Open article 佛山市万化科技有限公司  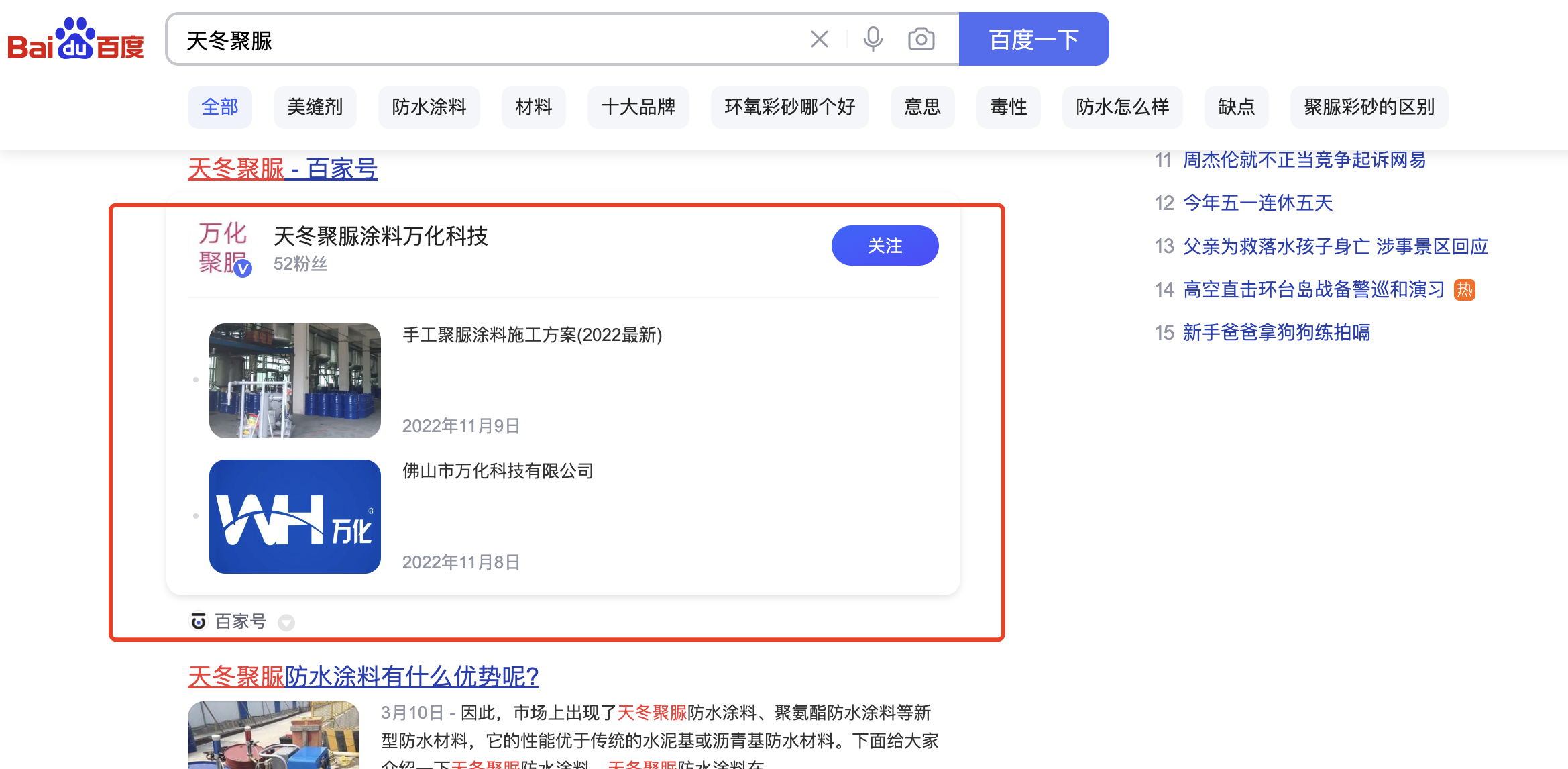click(x=498, y=471)
